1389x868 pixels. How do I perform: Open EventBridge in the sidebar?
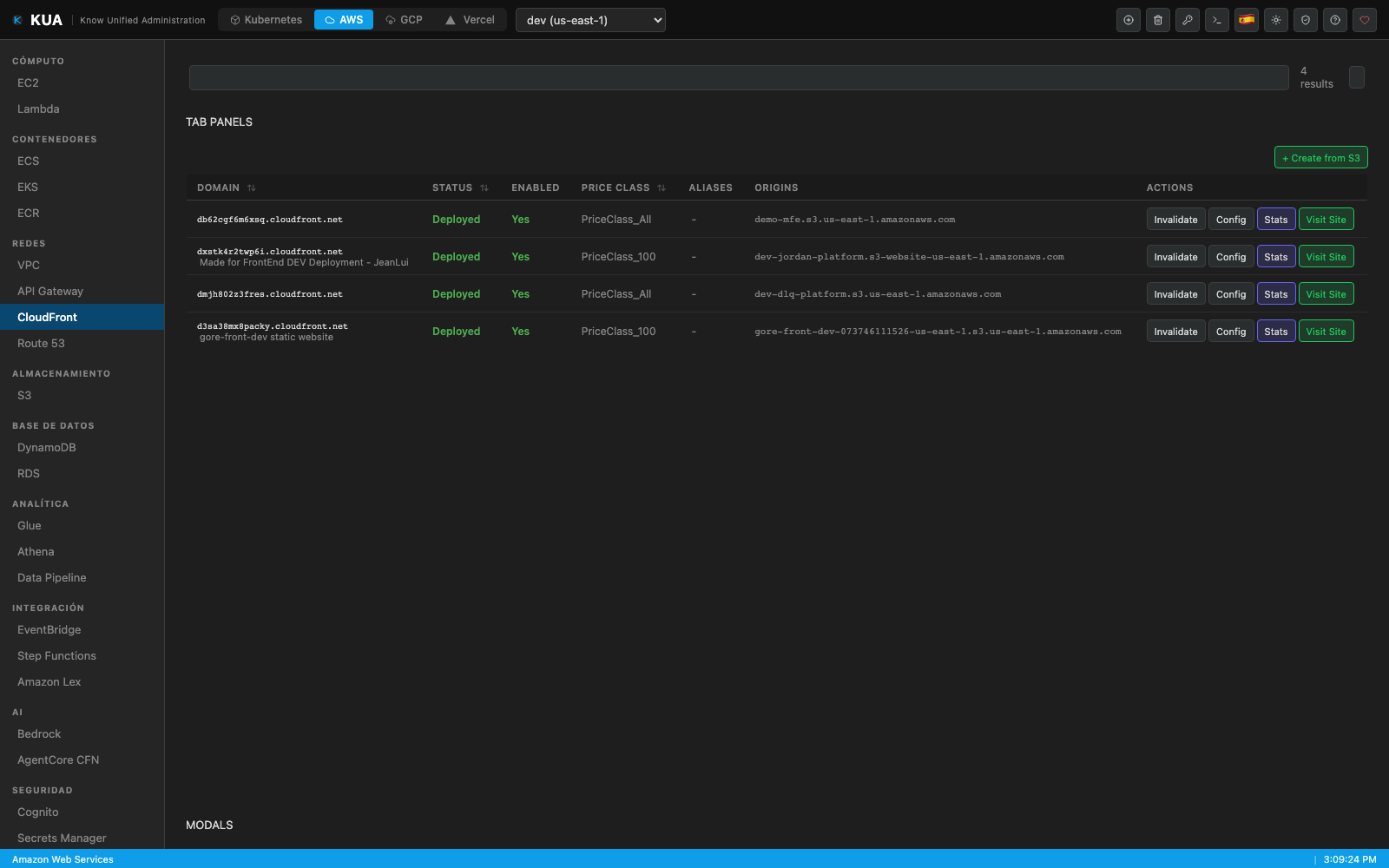pyautogui.click(x=82, y=630)
